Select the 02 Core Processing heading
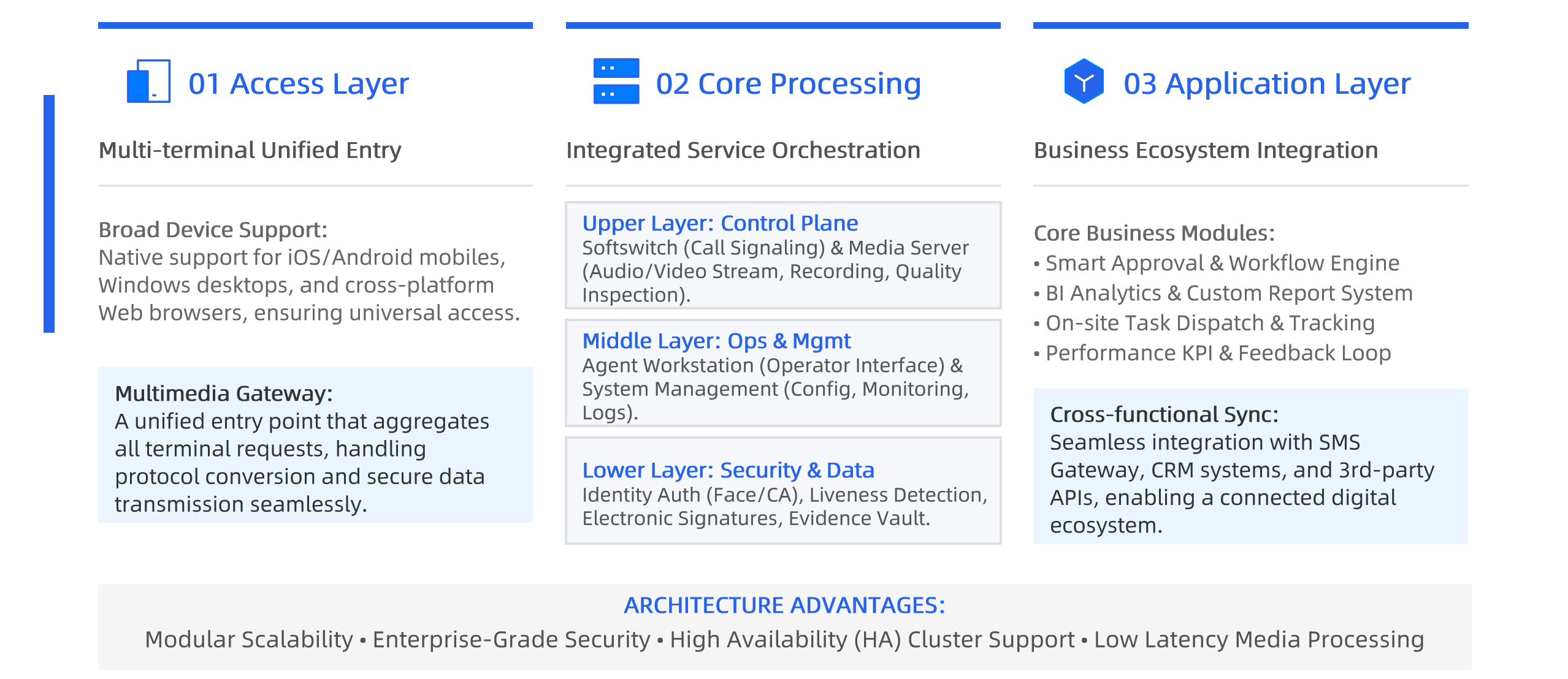Screen dimensions: 1568x679 point(788,83)
